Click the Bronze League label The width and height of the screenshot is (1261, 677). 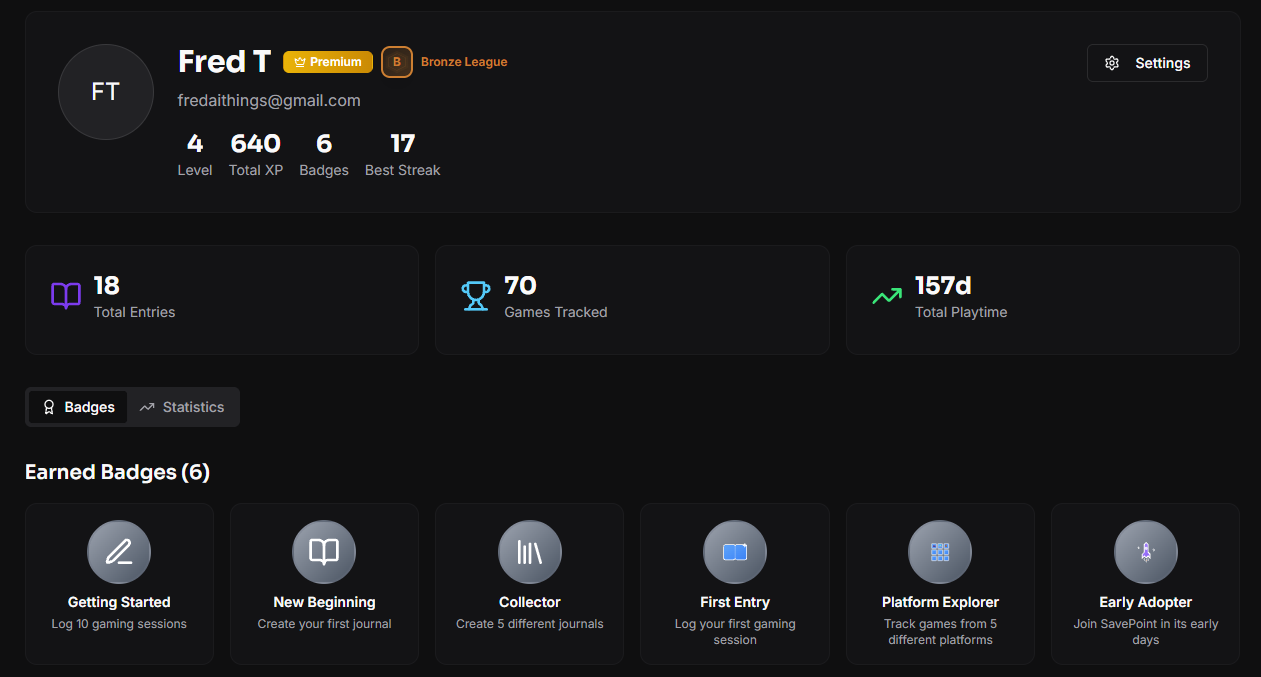point(463,61)
